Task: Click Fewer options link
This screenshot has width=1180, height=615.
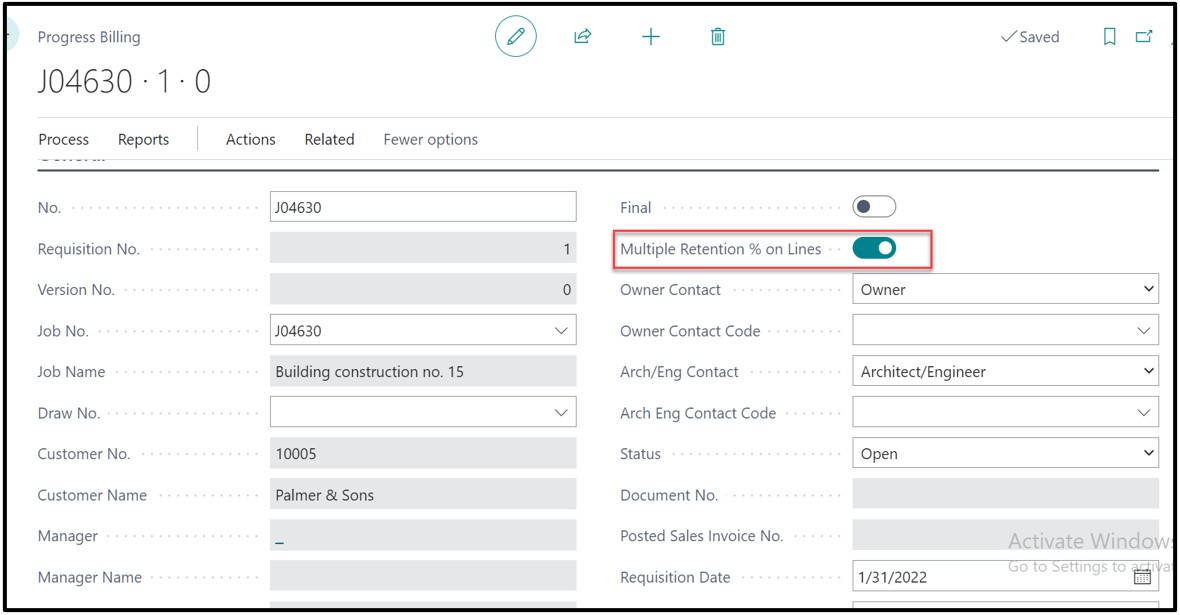Action: 430,139
